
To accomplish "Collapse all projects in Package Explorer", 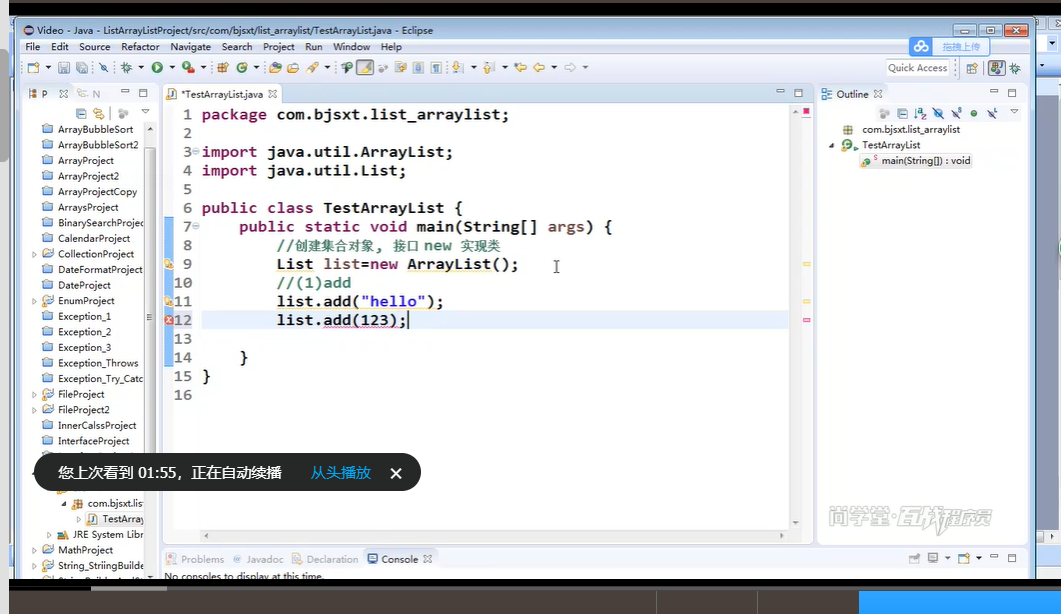I will pos(81,113).
